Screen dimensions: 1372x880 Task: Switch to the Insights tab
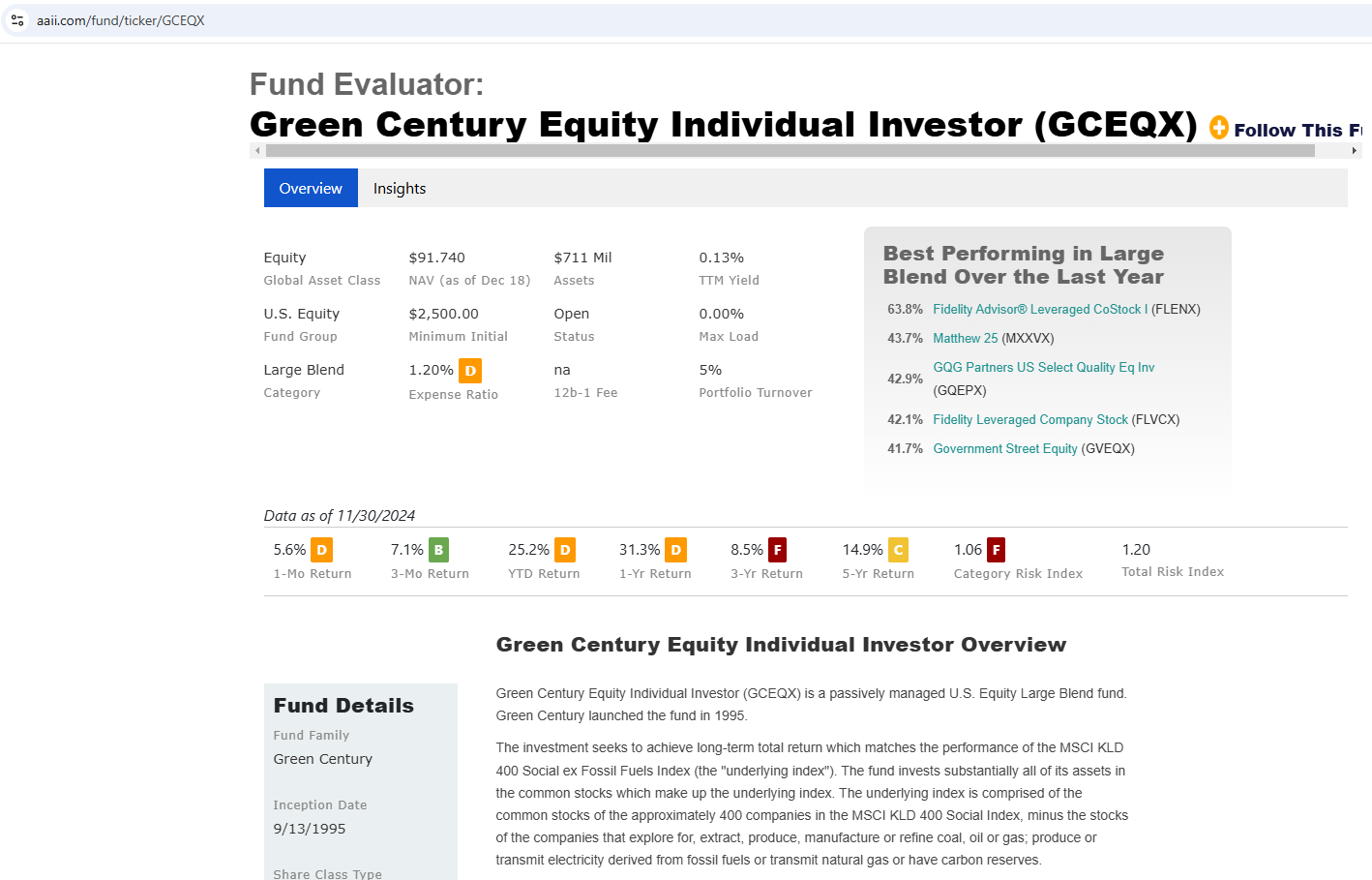tap(400, 189)
